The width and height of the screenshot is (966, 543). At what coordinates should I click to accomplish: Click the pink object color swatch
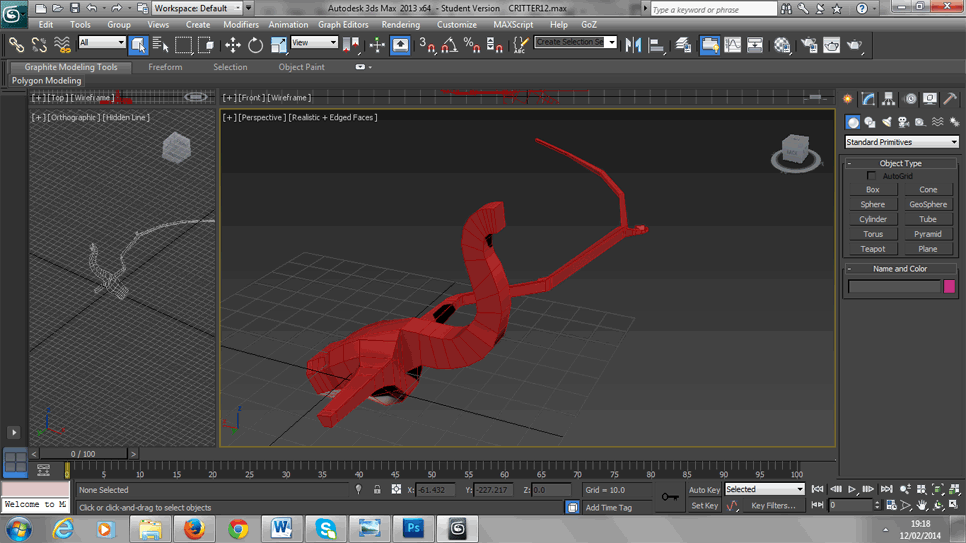(949, 287)
